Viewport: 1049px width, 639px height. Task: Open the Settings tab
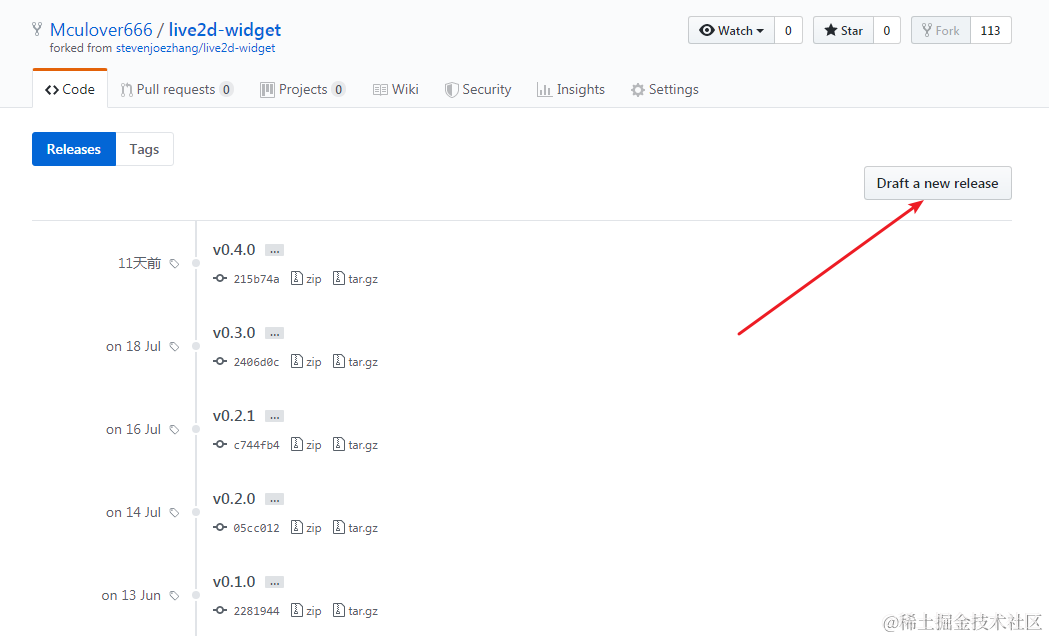pos(664,90)
